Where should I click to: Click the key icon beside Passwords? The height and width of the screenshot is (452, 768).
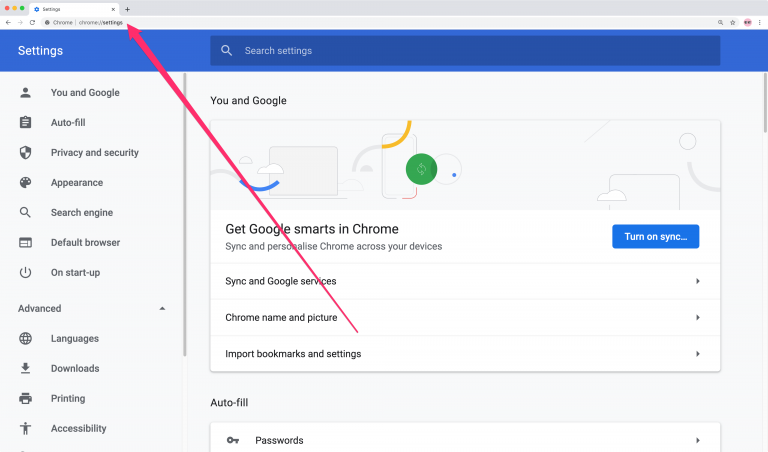click(233, 440)
